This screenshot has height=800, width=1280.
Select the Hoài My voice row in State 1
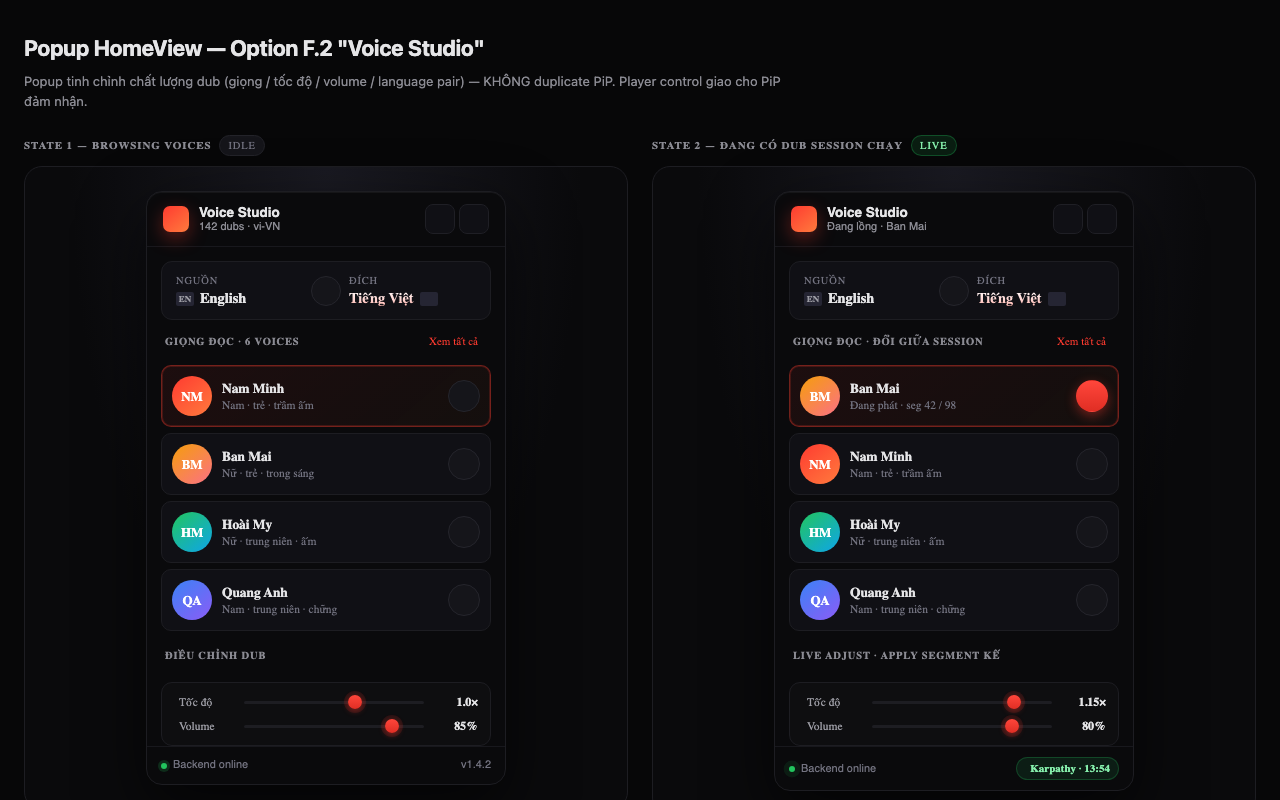pos(326,532)
